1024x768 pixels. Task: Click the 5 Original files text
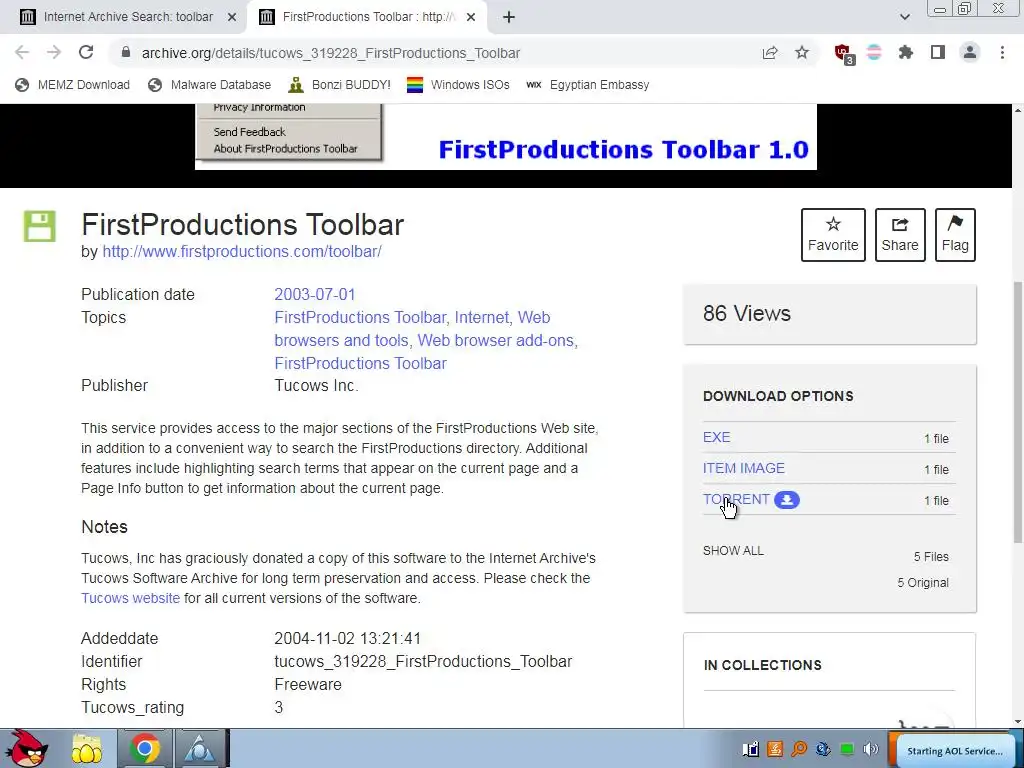point(923,583)
